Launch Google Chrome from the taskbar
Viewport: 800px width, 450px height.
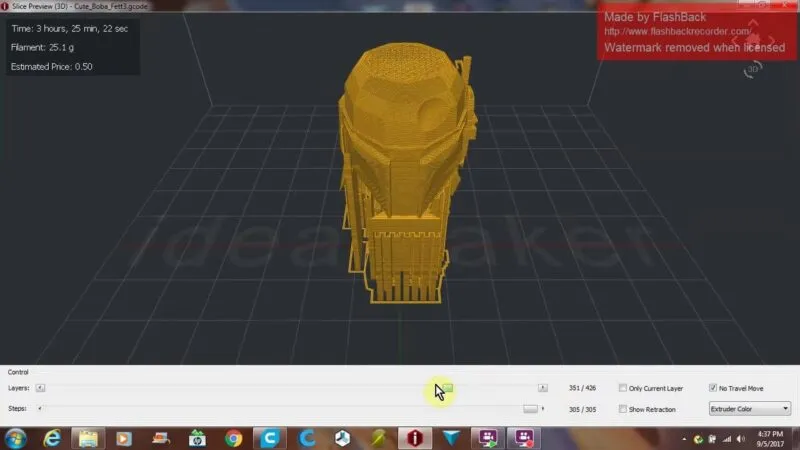click(233, 437)
